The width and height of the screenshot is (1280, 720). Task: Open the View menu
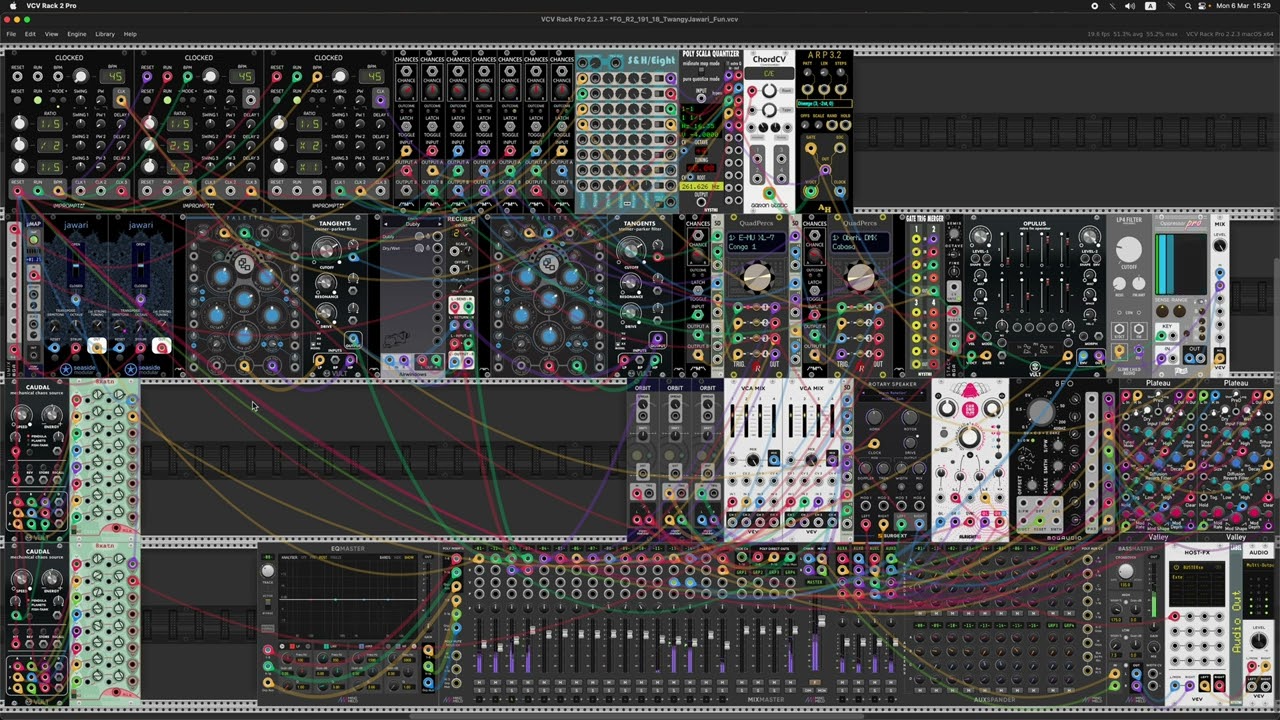(51, 34)
